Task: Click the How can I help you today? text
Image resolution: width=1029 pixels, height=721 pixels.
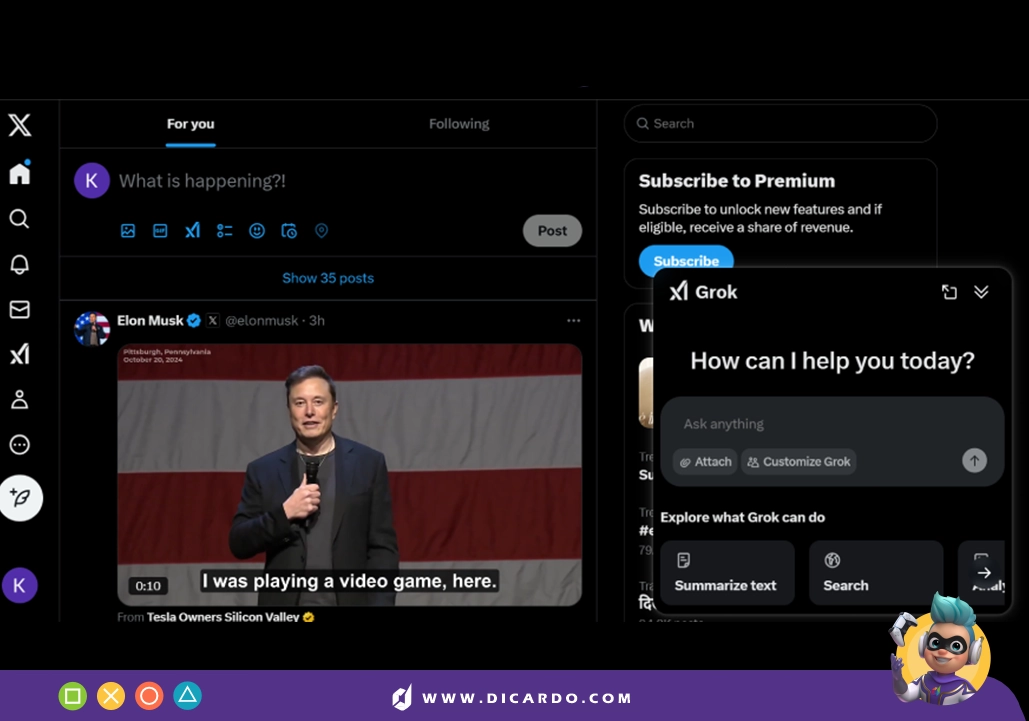Action: 833,361
